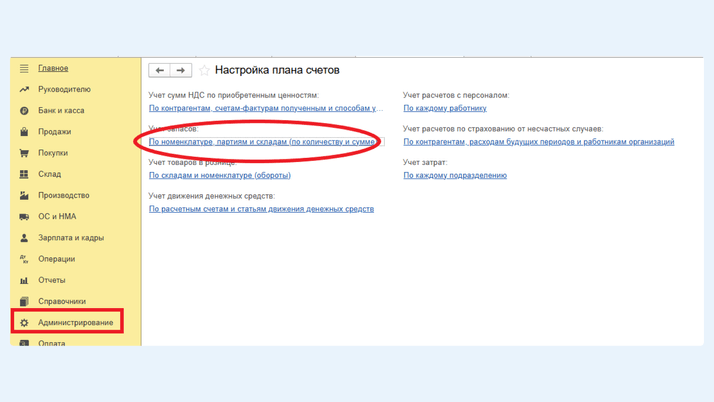Click the Администрирование gear icon

click(24, 323)
